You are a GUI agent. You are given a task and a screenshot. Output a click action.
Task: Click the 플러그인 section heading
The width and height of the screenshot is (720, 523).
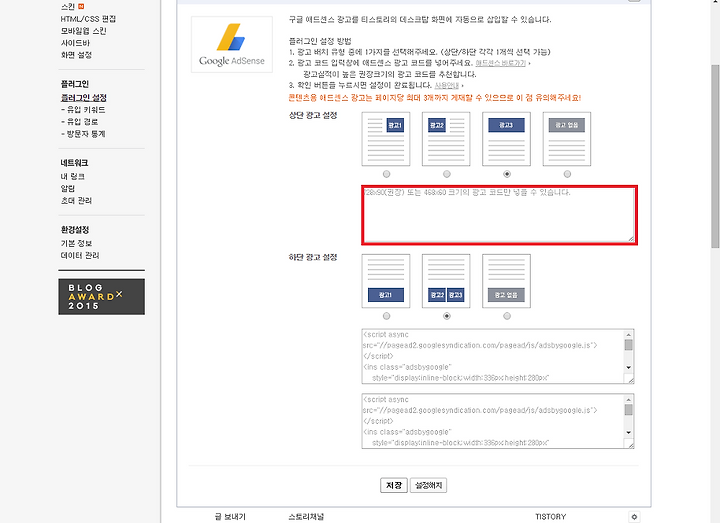pyautogui.click(x=75, y=84)
